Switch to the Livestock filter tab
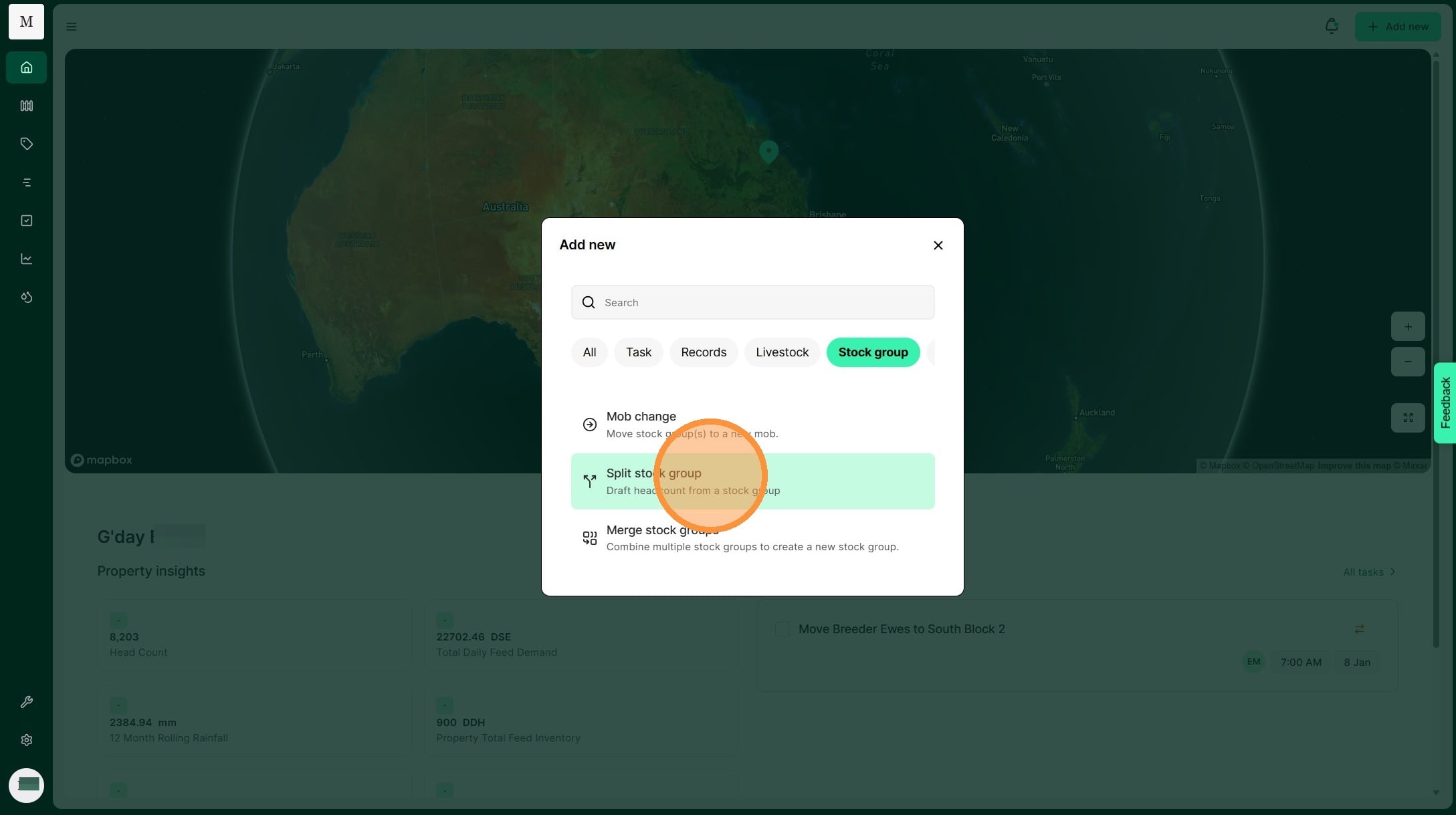The height and width of the screenshot is (815, 1456). click(781, 352)
